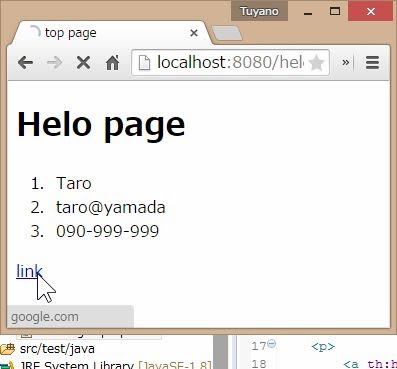The width and height of the screenshot is (397, 369).
Task: Go back with the browser back arrow
Action: (x=25, y=62)
